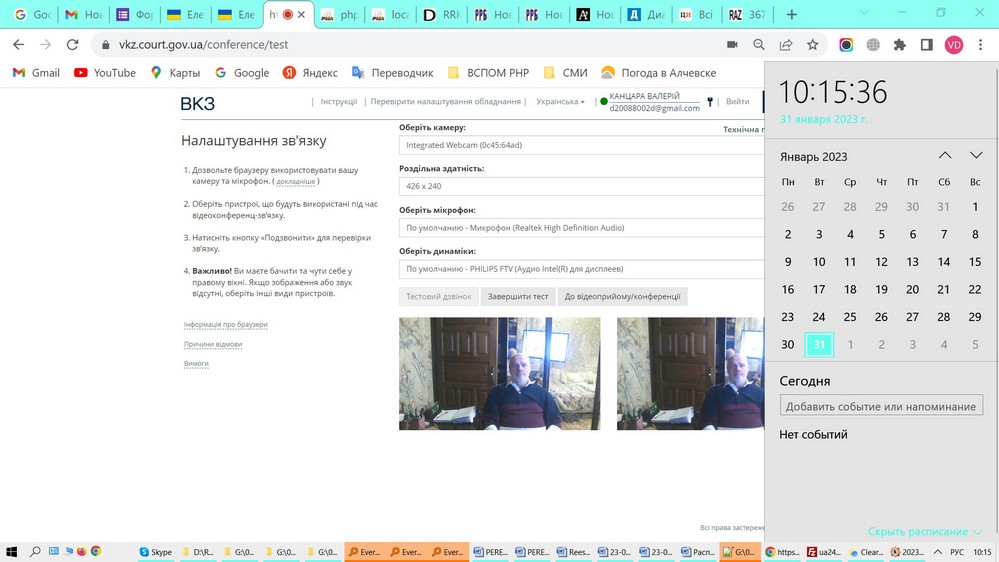Image resolution: width=999 pixels, height=562 pixels.
Task: Open the zoom magnifier in address bar
Action: (759, 45)
